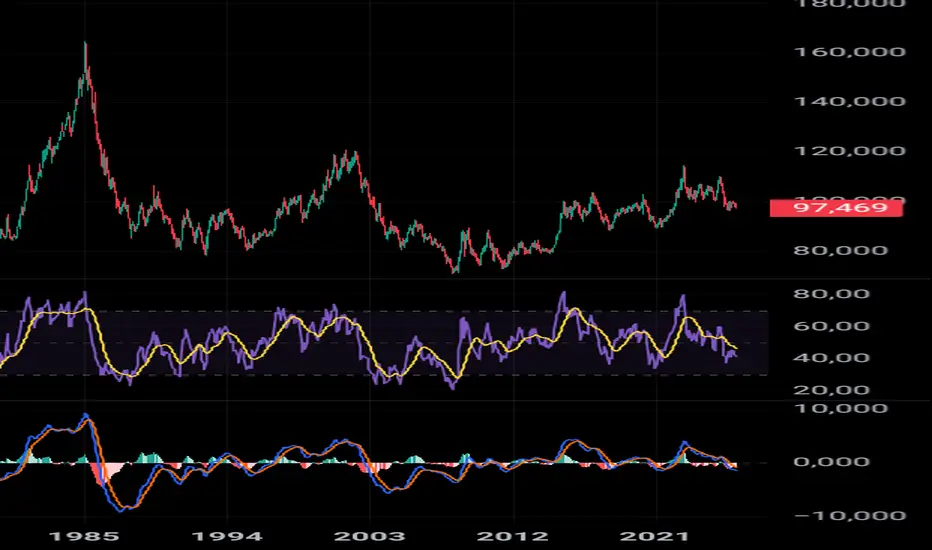Screen dimensions: 932x550
Task: Click the 140,000 price axis label
Action: pyautogui.click(x=849, y=102)
